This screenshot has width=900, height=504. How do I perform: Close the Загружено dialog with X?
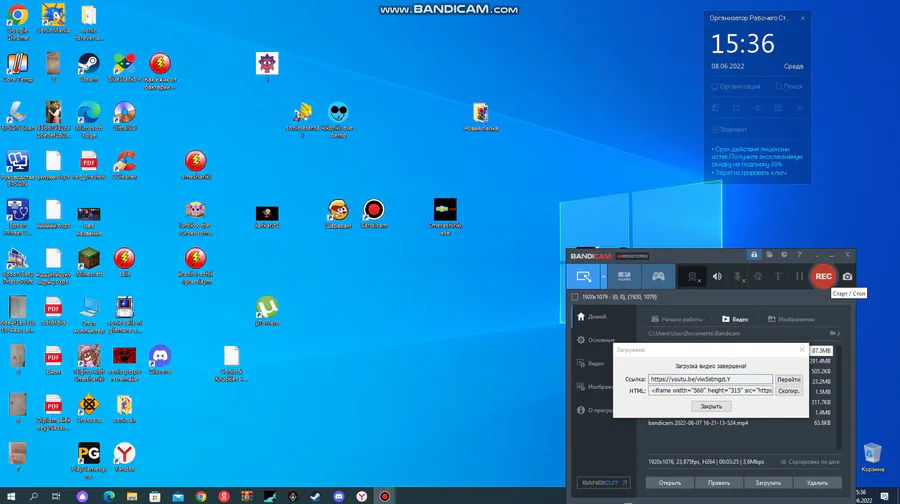pos(802,349)
